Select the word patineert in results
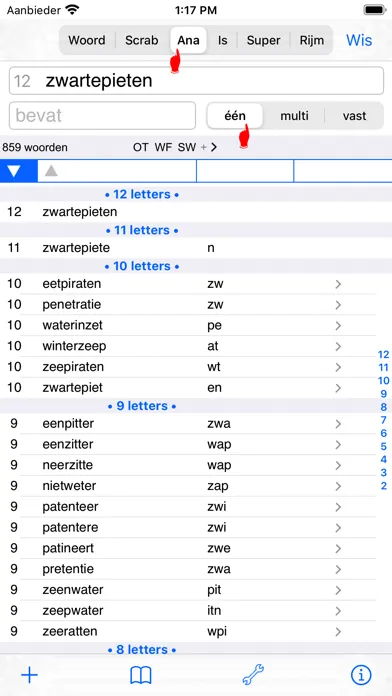The width and height of the screenshot is (392, 696). 68,549
